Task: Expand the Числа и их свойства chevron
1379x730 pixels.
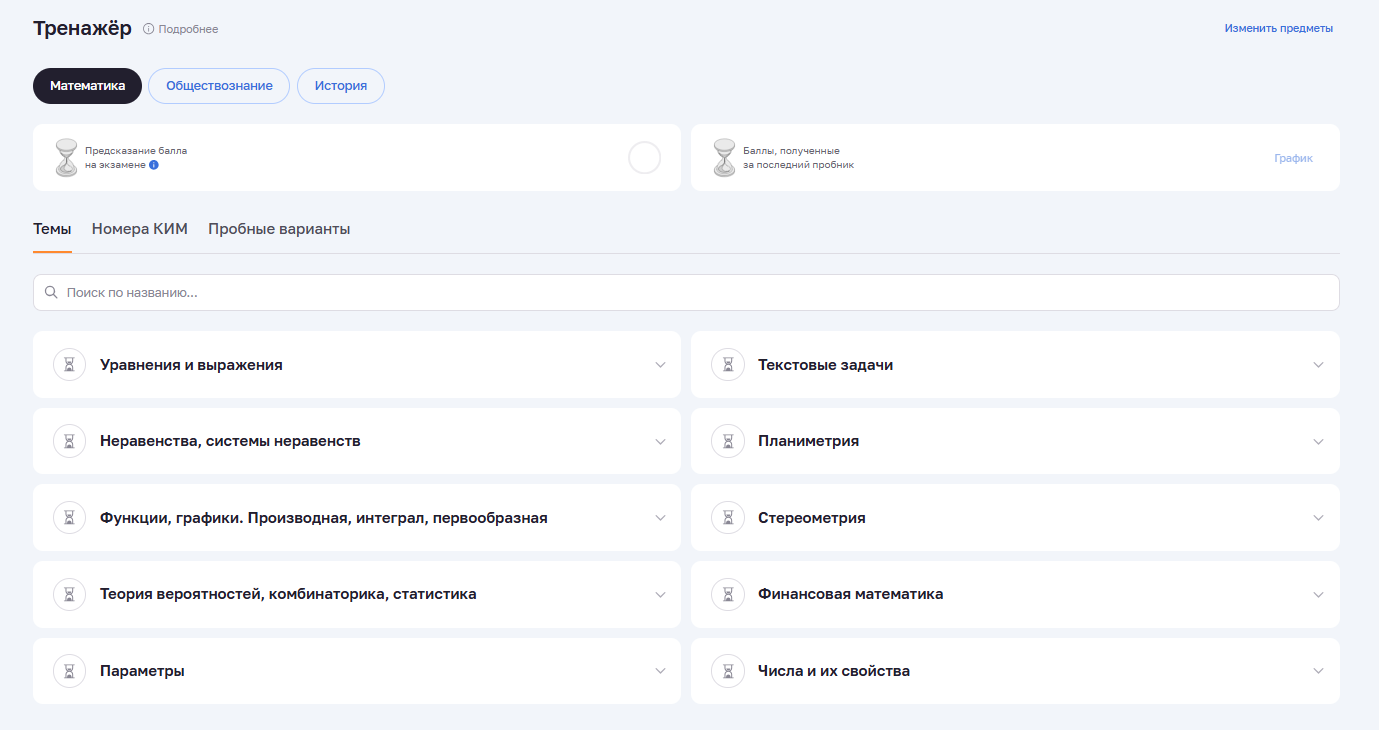Action: point(1318,671)
